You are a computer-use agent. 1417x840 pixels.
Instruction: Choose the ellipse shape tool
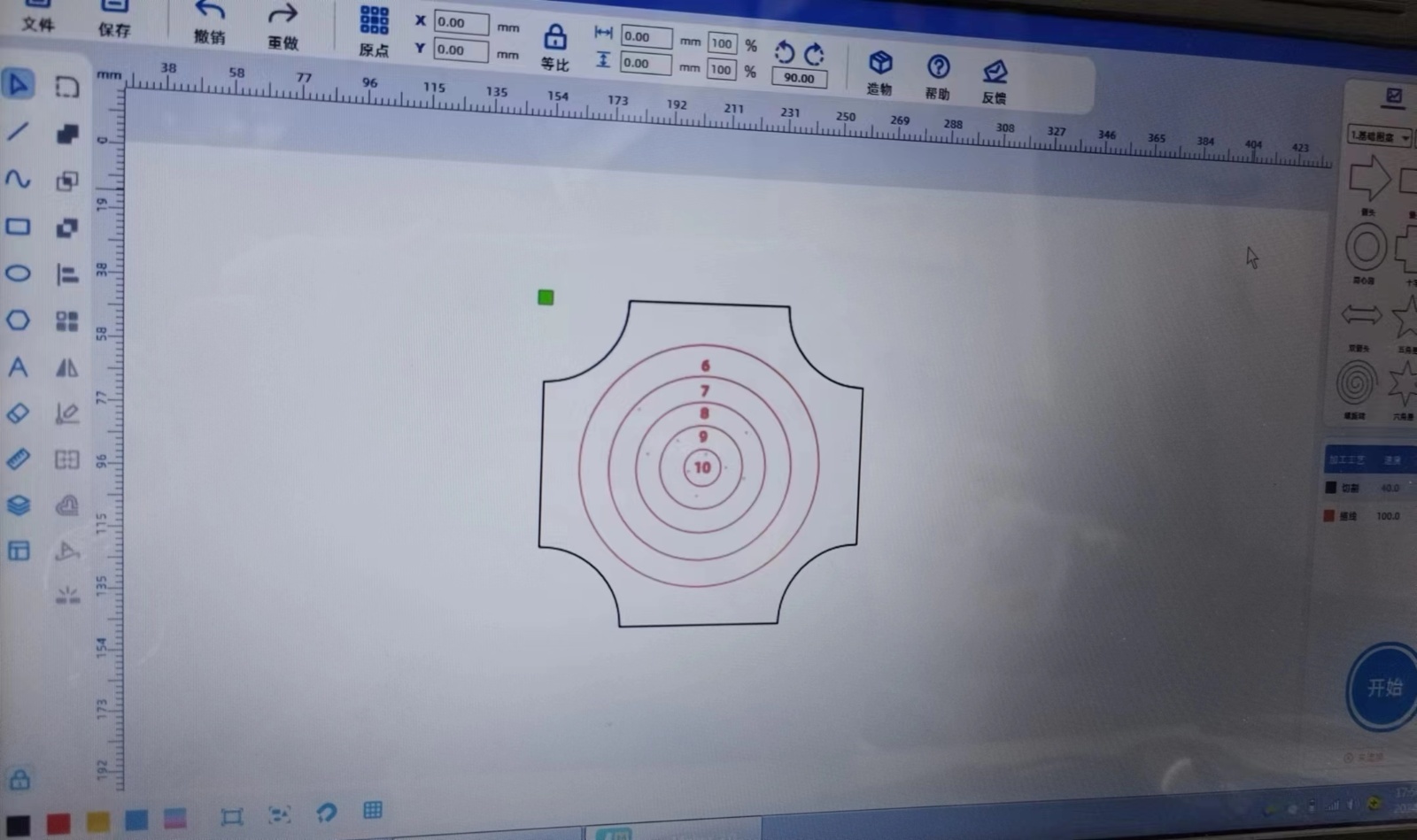[x=18, y=274]
